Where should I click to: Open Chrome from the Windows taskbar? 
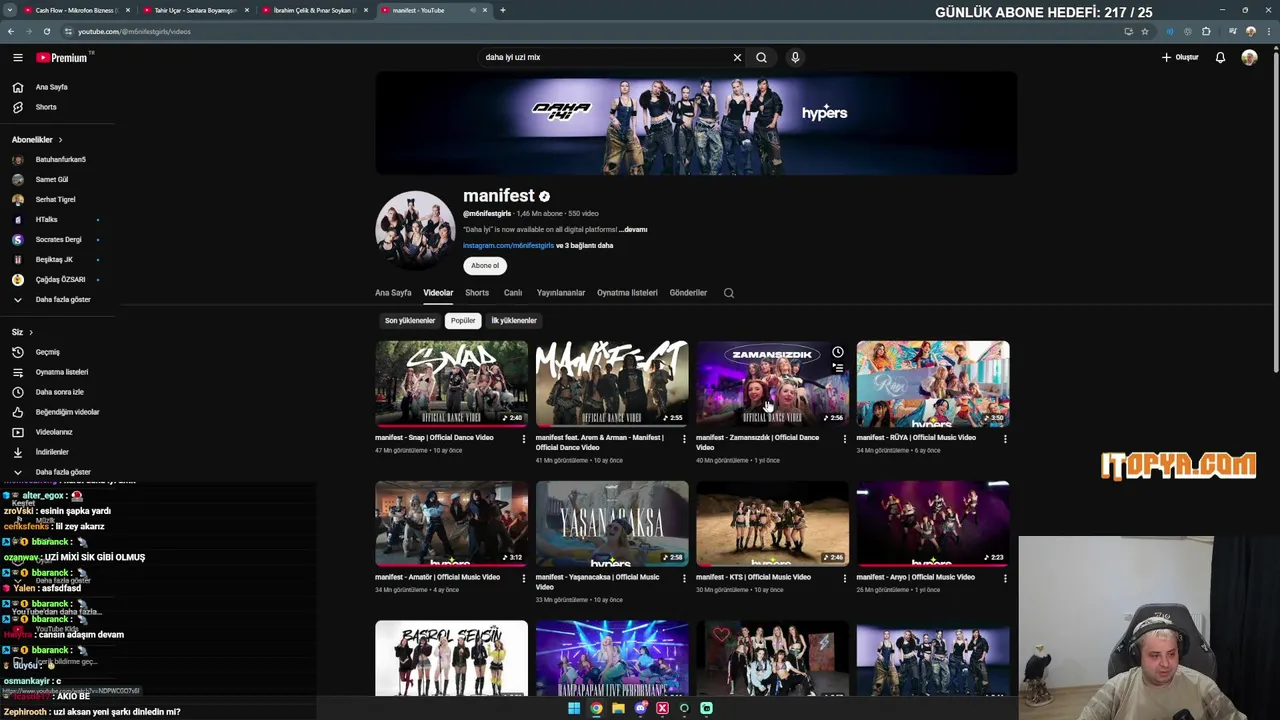click(x=596, y=708)
